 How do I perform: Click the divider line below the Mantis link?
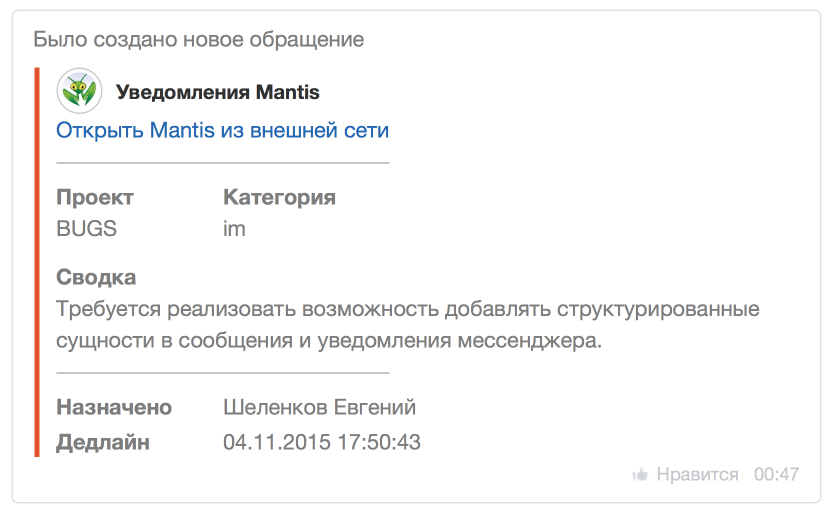coord(222,162)
